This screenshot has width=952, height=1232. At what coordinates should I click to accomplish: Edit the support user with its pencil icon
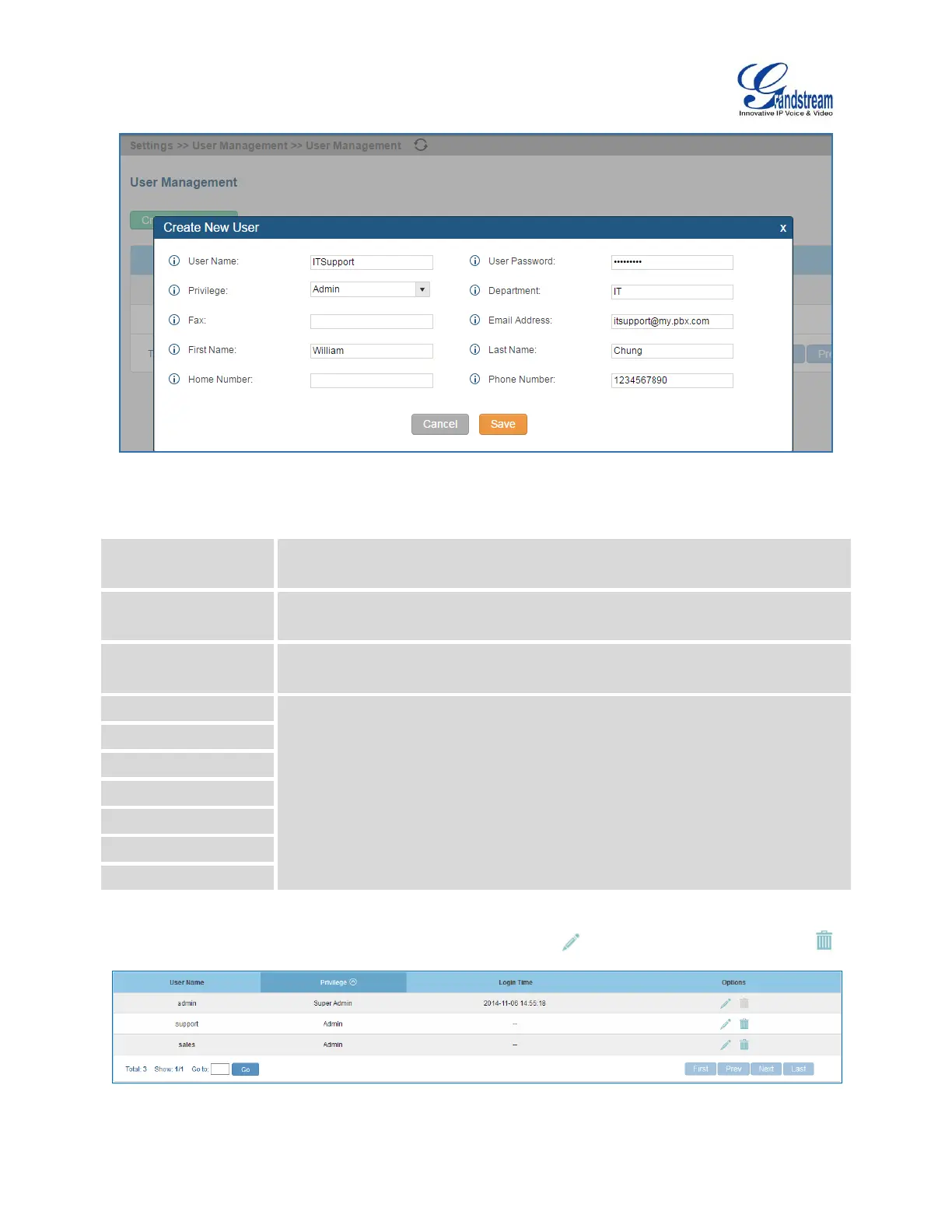(726, 1024)
